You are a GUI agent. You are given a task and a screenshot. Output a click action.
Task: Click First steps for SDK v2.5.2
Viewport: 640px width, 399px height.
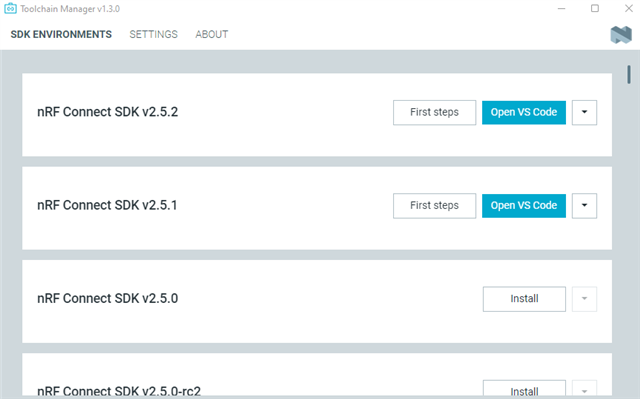tap(434, 112)
